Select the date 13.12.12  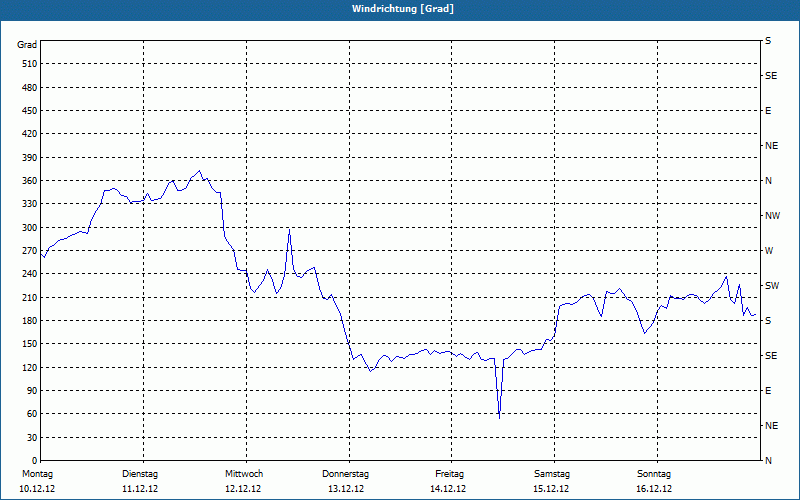[x=346, y=489]
